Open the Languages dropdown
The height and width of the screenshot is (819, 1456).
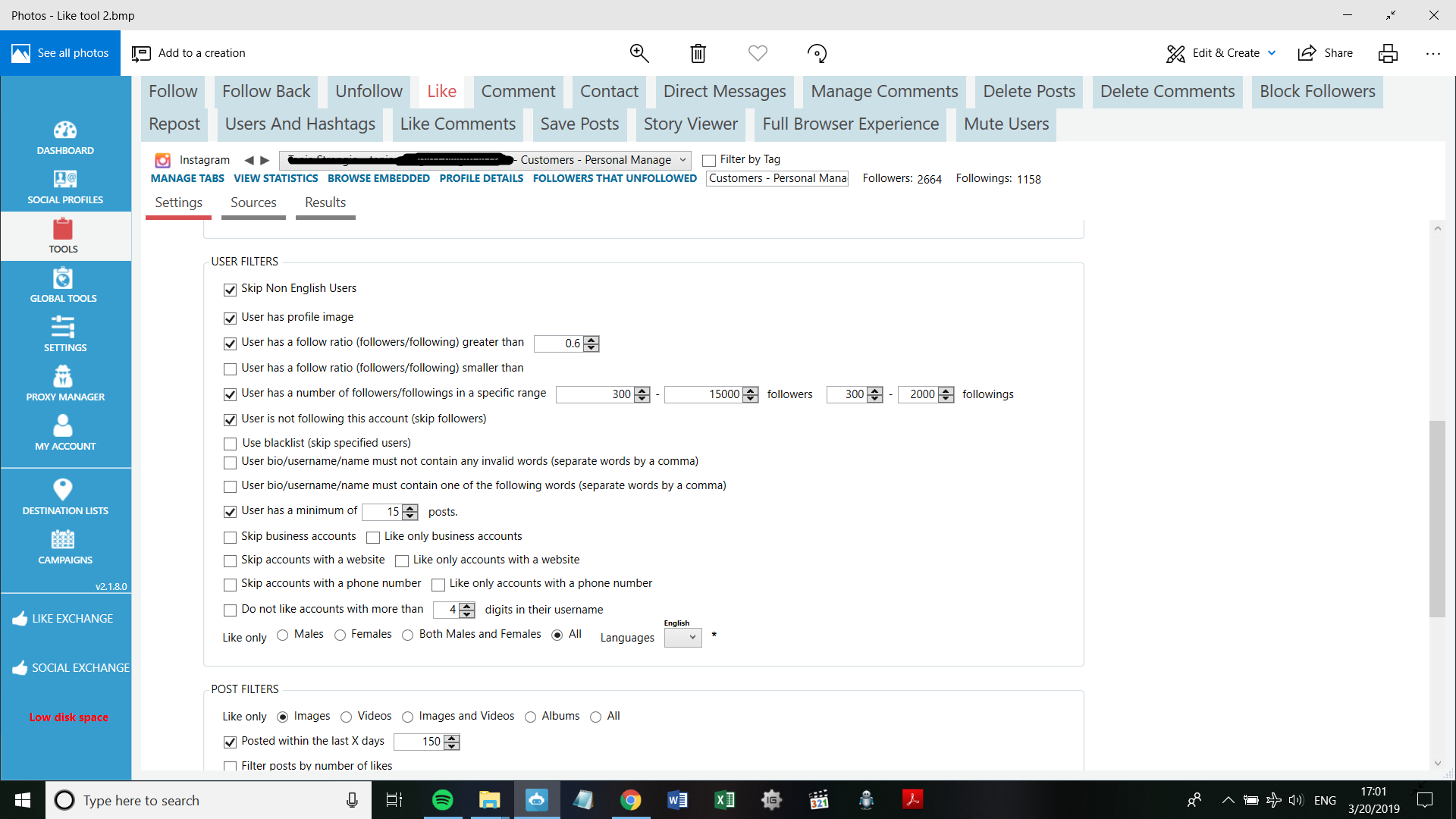tap(682, 638)
